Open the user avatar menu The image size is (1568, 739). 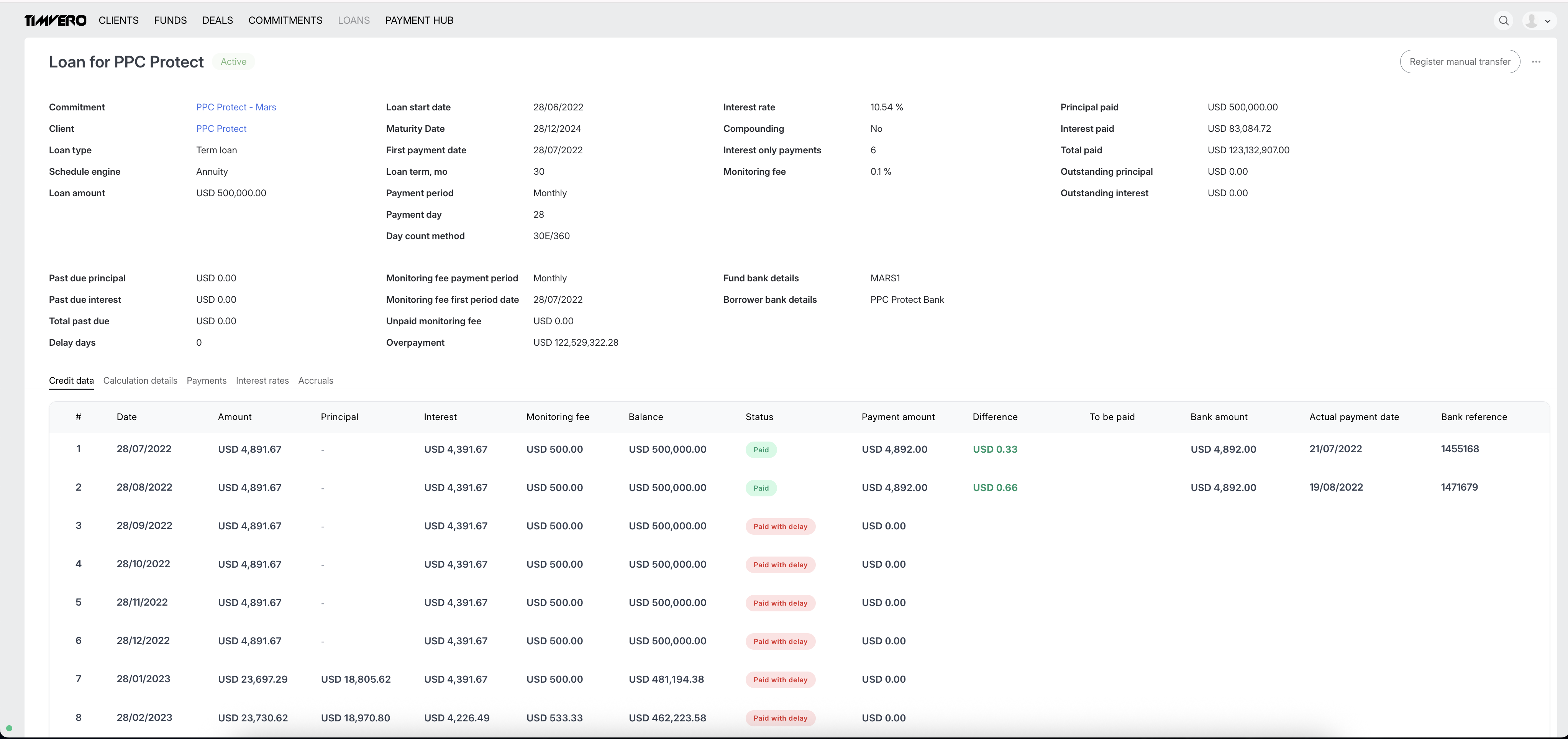[1538, 21]
